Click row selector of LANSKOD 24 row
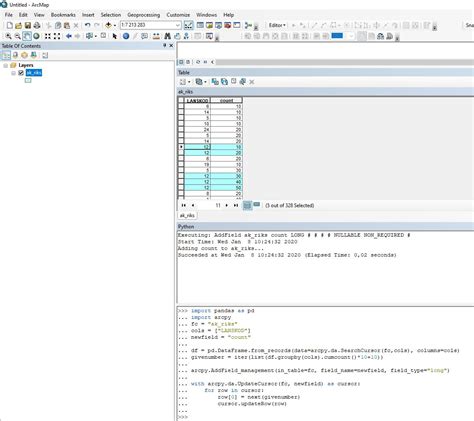474x421 pixels. tap(181, 130)
